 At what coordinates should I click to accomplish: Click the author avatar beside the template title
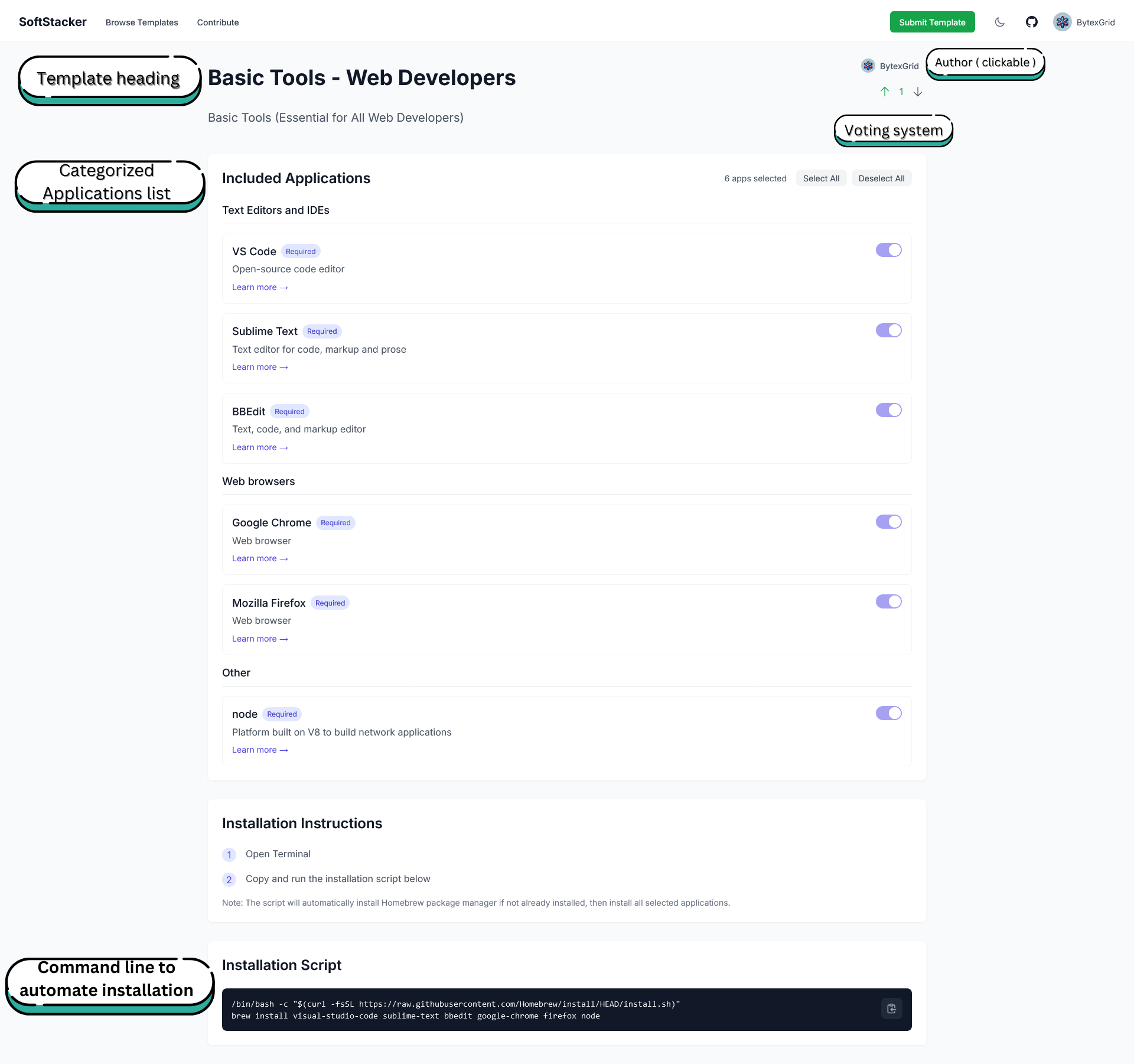868,66
